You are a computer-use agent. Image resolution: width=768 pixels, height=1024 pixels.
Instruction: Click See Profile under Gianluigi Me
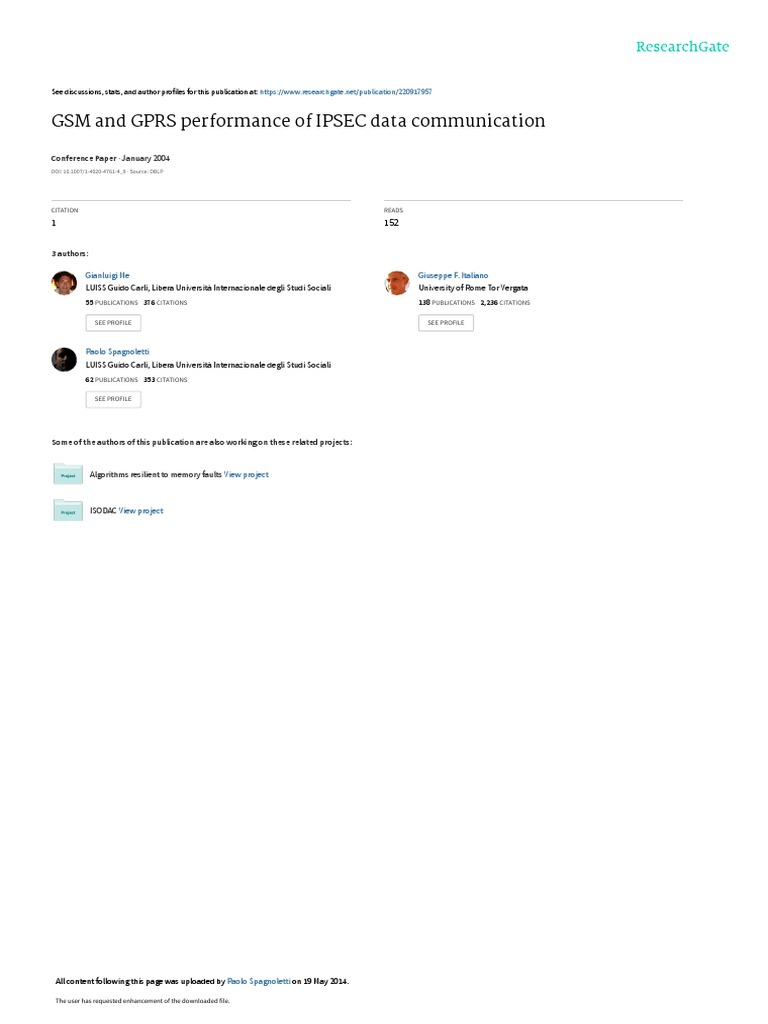pyautogui.click(x=113, y=323)
